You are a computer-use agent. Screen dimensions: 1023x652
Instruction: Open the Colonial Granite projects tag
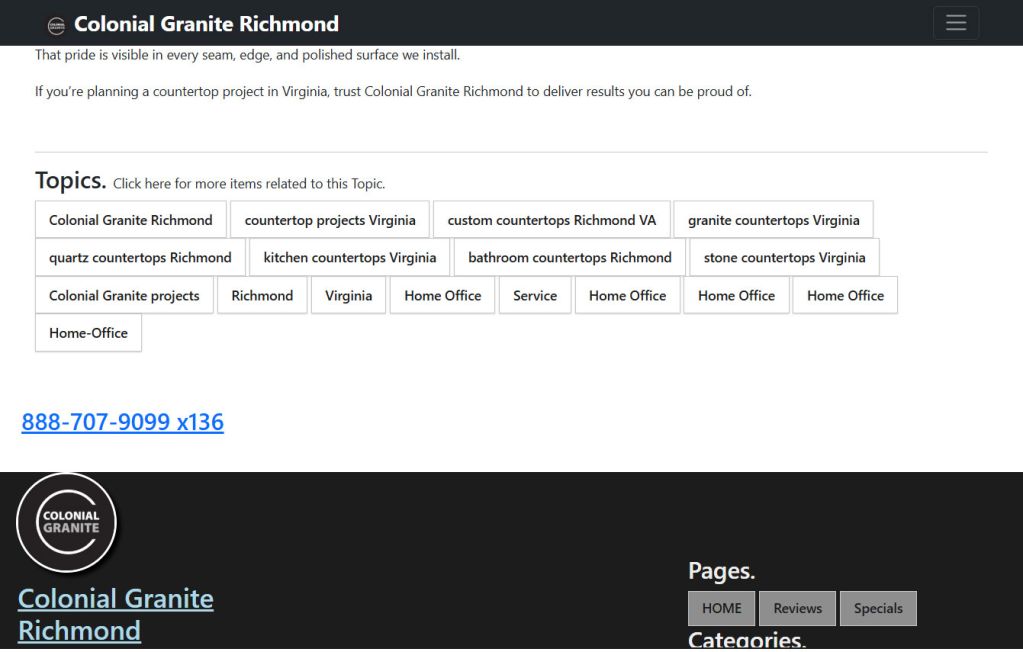(124, 295)
